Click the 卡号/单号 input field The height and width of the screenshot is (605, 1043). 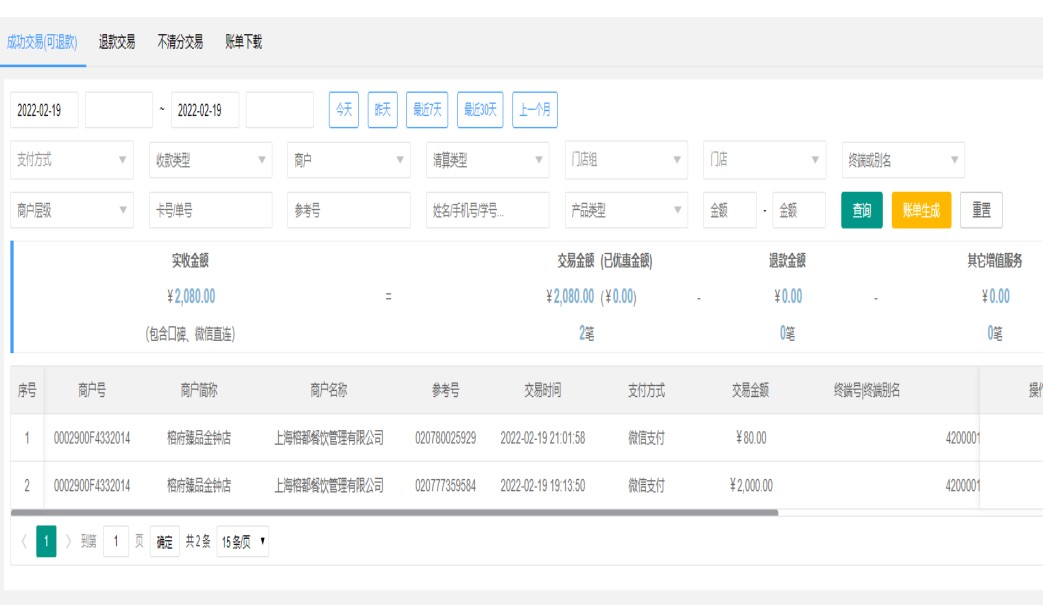point(210,211)
